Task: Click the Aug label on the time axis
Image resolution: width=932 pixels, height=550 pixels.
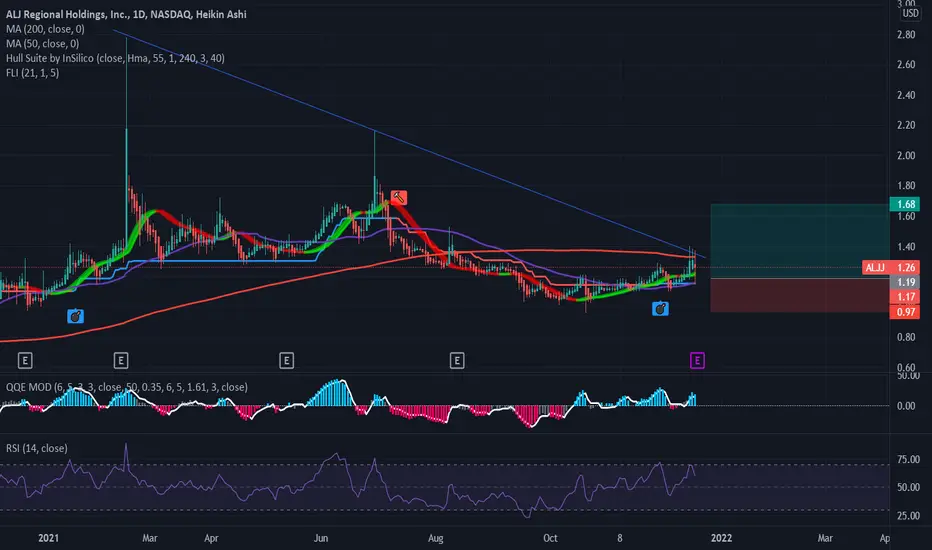Action: (436, 538)
